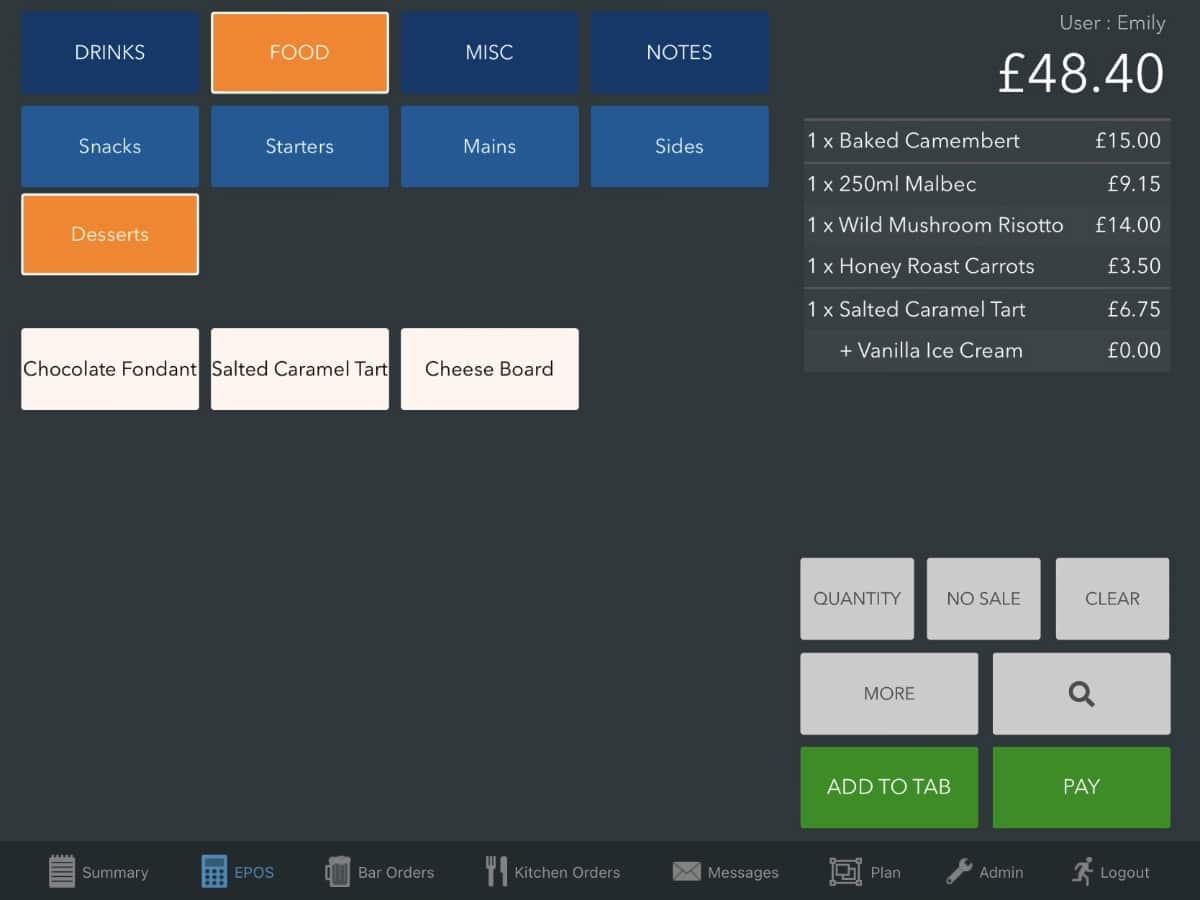1200x900 pixels.
Task: Select the 250ml Malbec order line
Action: 987,184
